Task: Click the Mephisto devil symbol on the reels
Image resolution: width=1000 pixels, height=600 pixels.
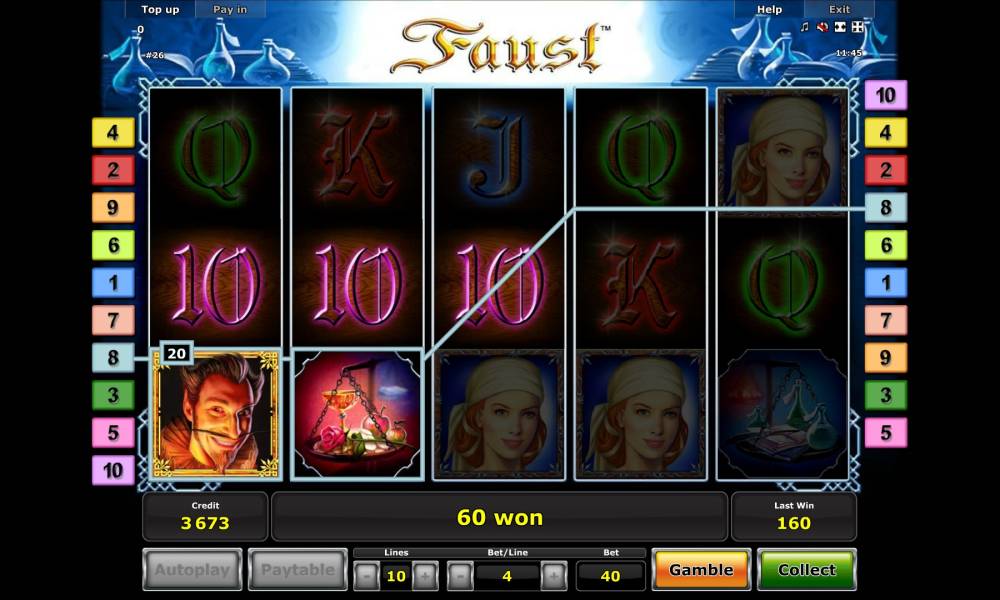Action: click(216, 414)
